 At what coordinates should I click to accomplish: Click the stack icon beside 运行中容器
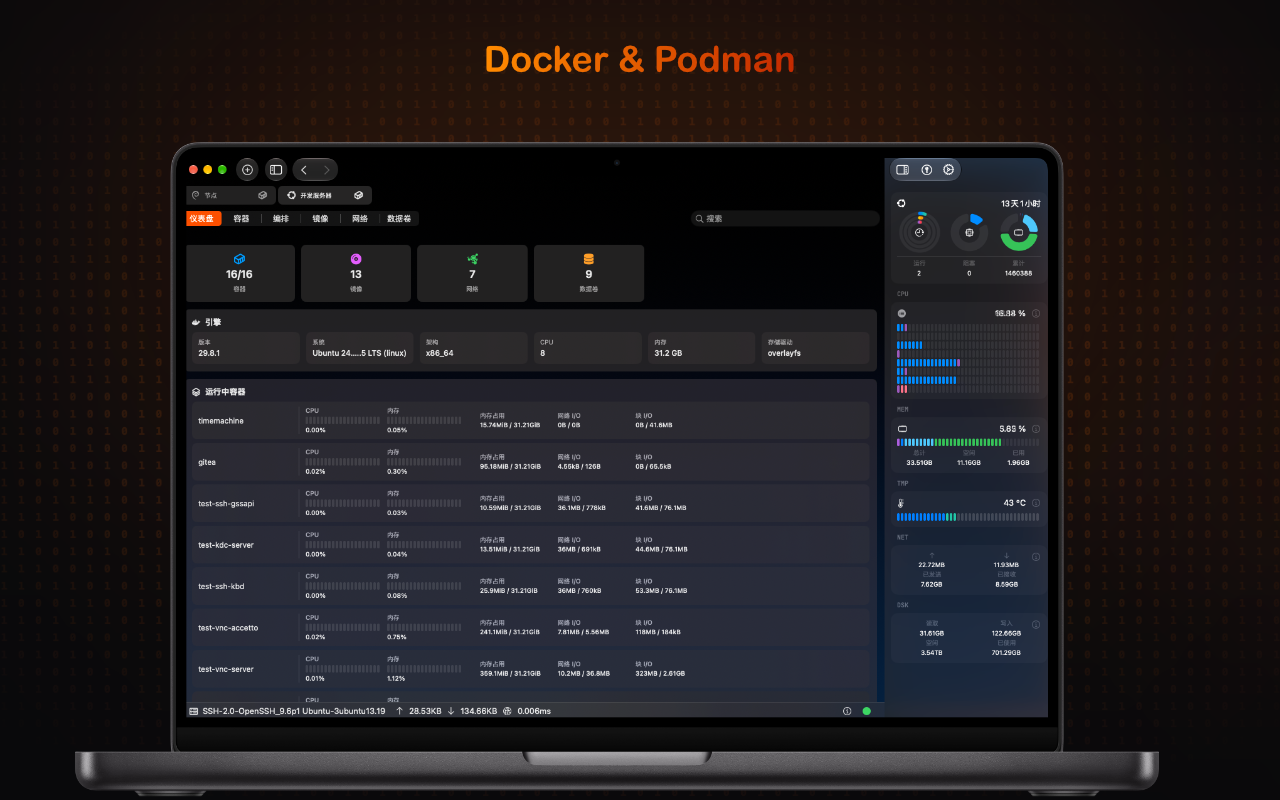(x=197, y=392)
